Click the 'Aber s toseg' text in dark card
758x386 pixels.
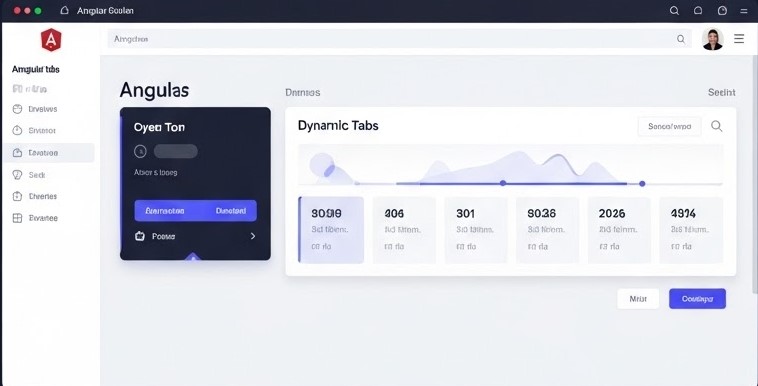click(x=156, y=172)
